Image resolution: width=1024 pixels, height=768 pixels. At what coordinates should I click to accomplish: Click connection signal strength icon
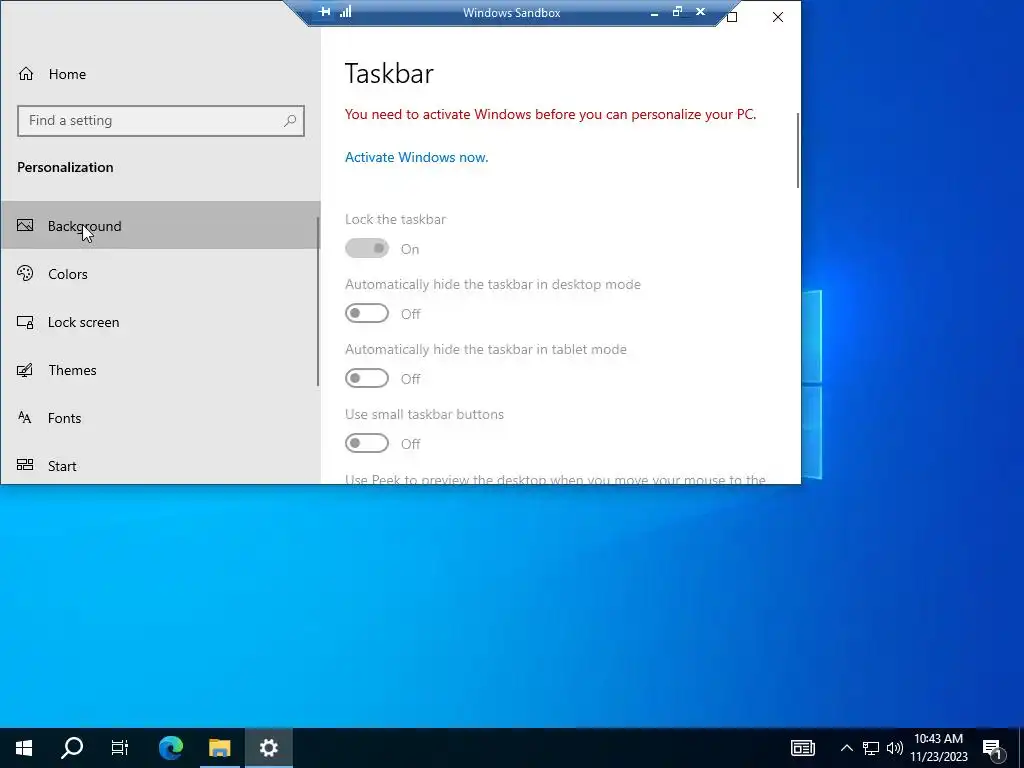[345, 12]
